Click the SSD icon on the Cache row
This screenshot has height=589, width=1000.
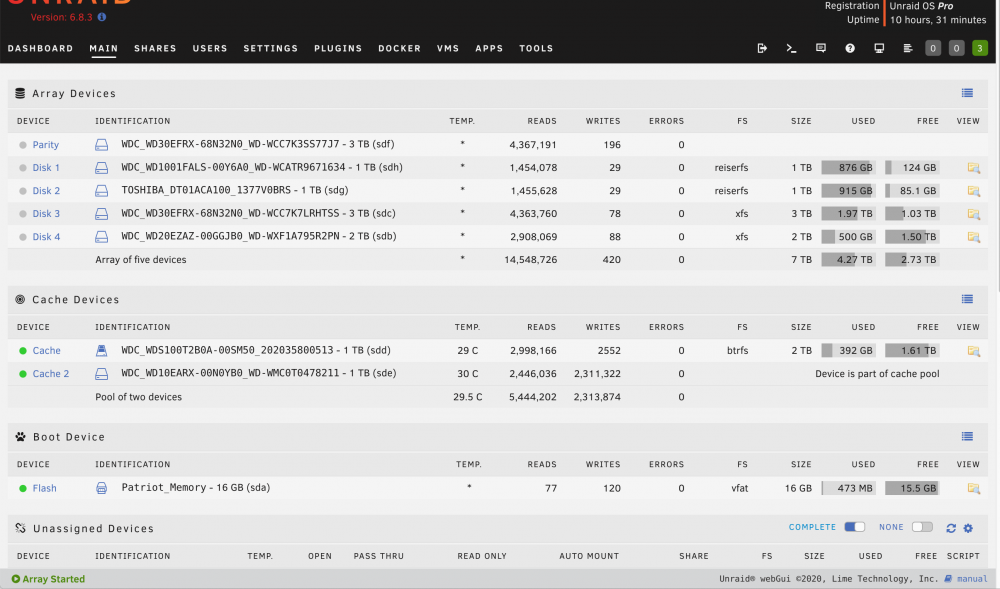(x=101, y=351)
